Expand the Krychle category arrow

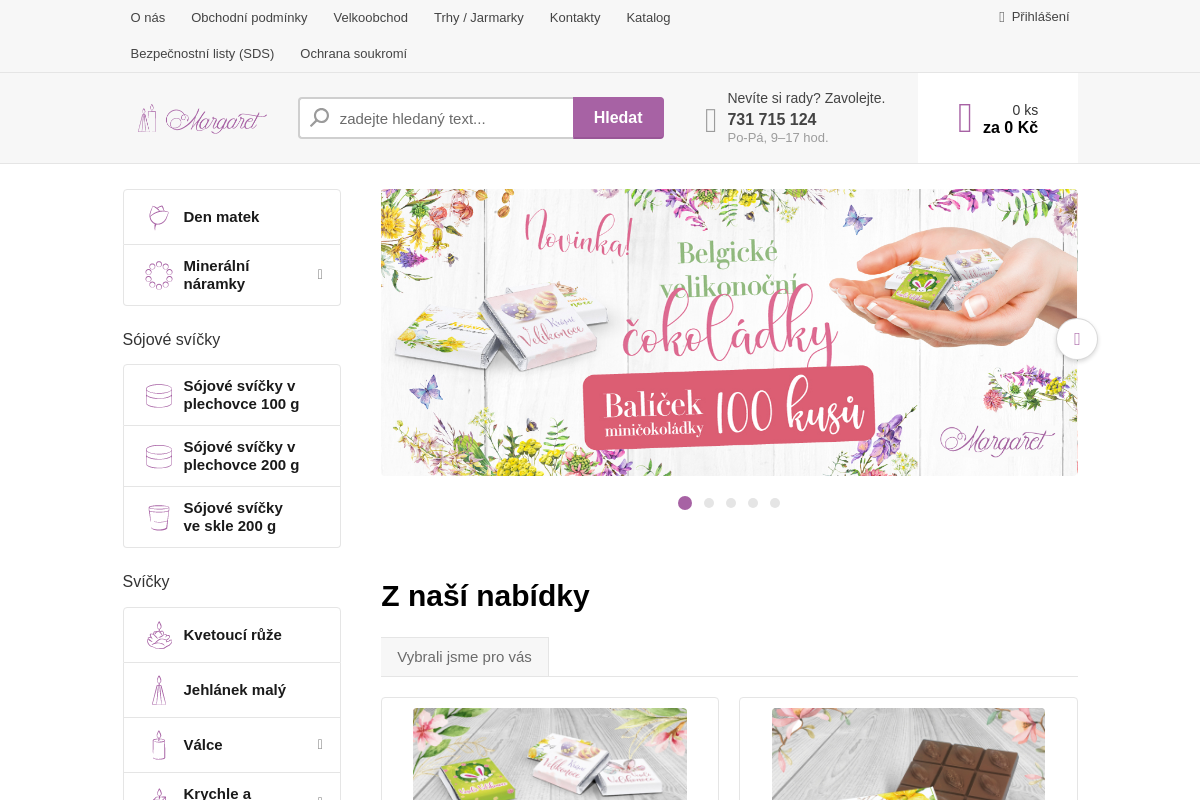pos(320,797)
